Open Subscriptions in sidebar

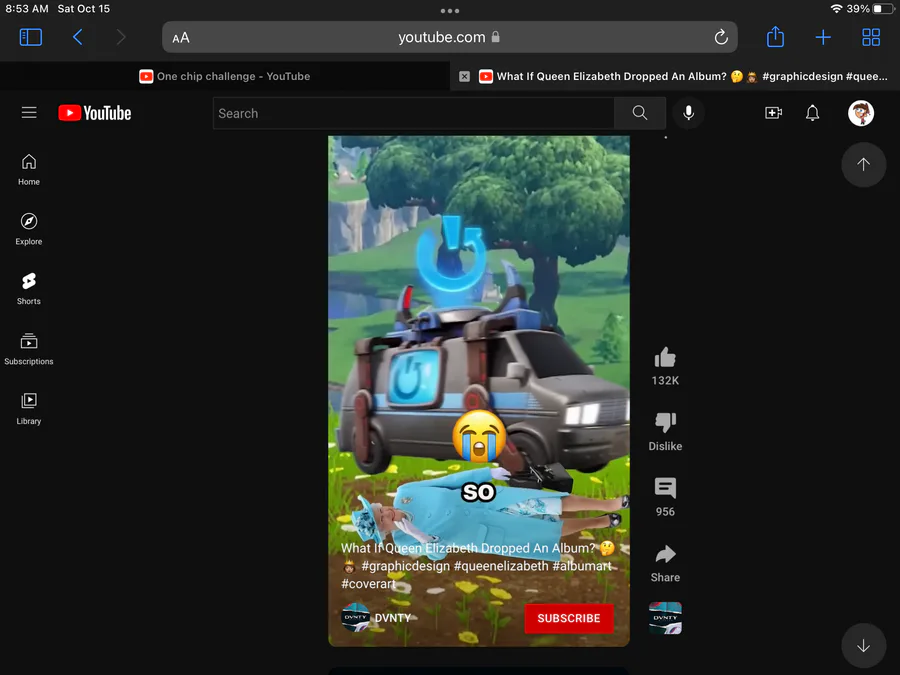(x=29, y=349)
